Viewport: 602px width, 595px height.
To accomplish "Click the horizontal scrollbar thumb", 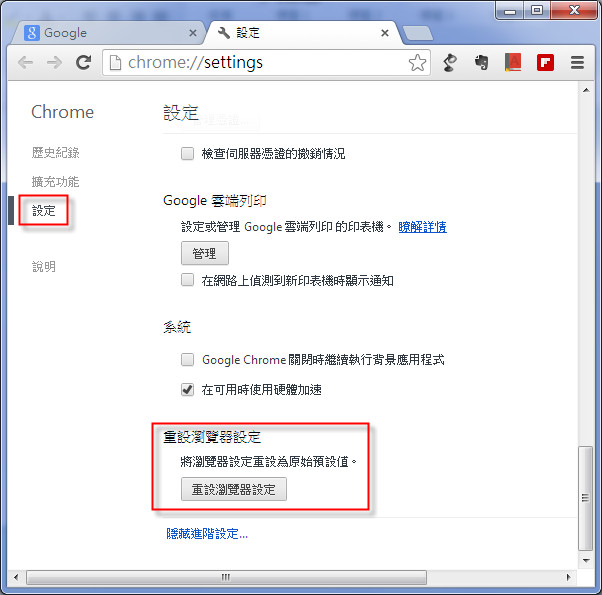I will 226,577.
